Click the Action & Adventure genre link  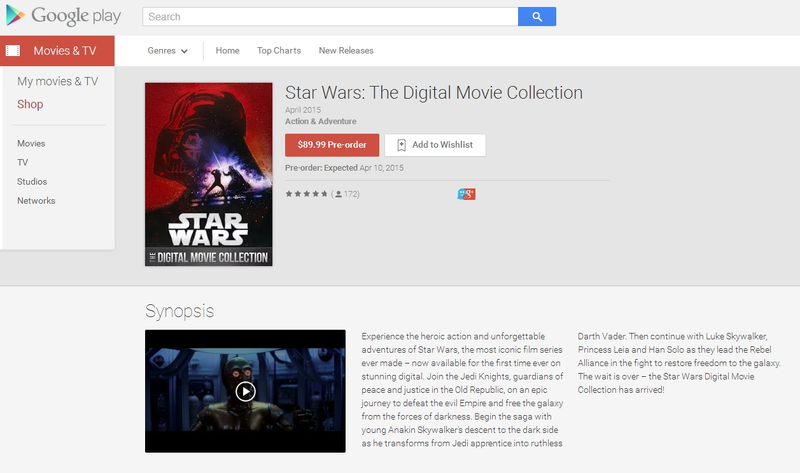pyautogui.click(x=320, y=121)
